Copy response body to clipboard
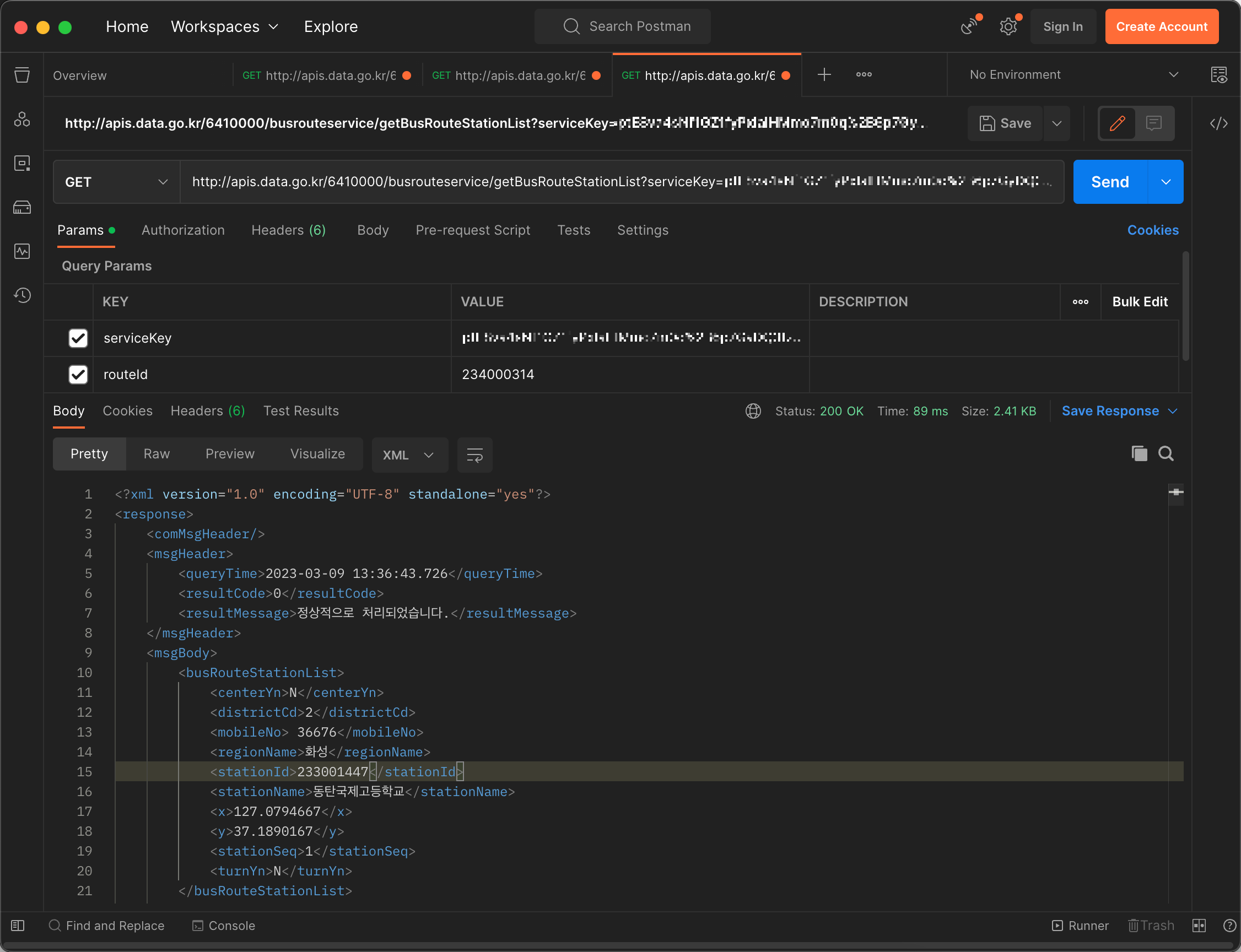The height and width of the screenshot is (952, 1241). (x=1139, y=453)
